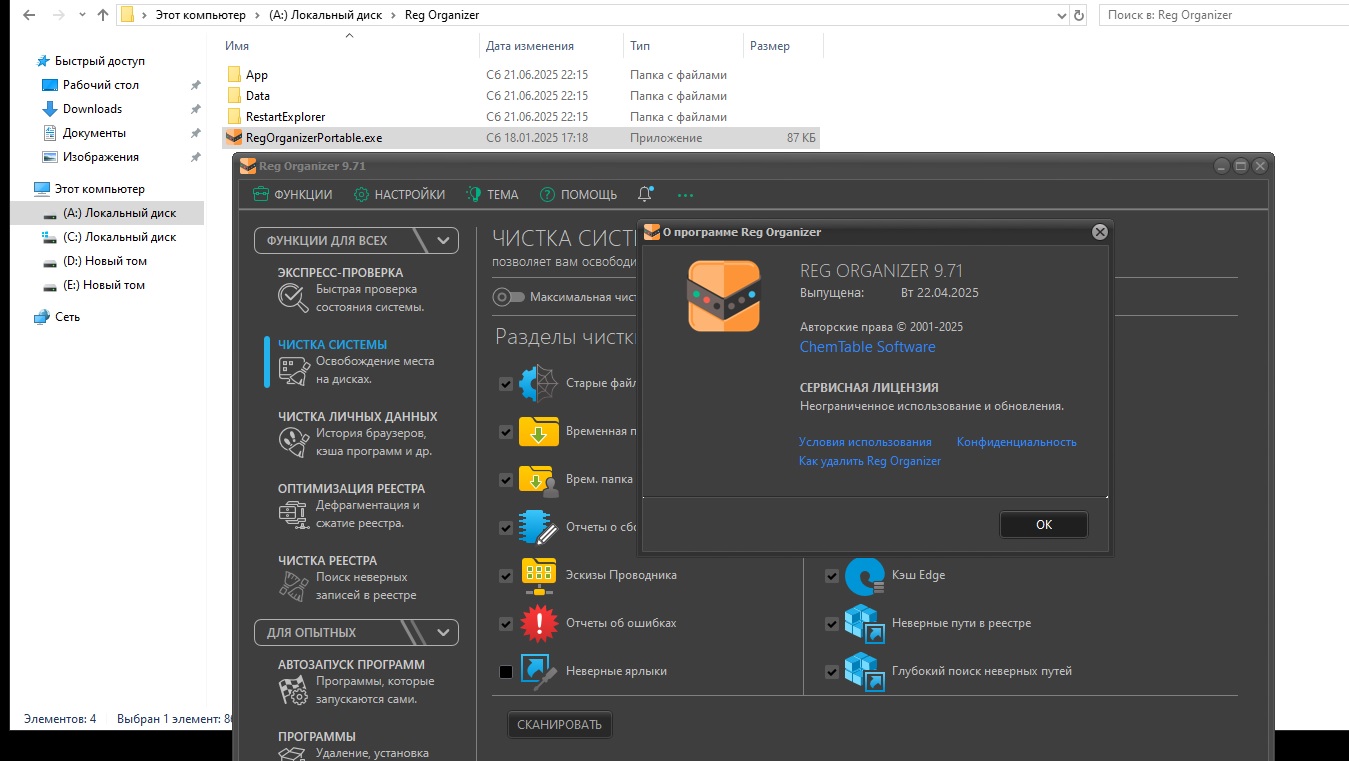This screenshot has height=761, width=1349.
Task: Uncheck the Глубокий поиск неверных путей checkbox
Action: (832, 672)
